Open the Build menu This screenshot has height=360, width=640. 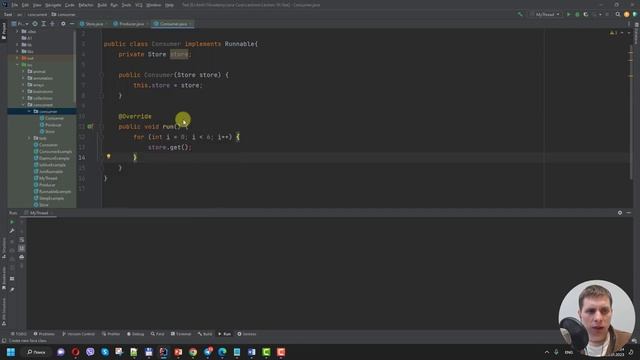pyautogui.click(x=102, y=5)
